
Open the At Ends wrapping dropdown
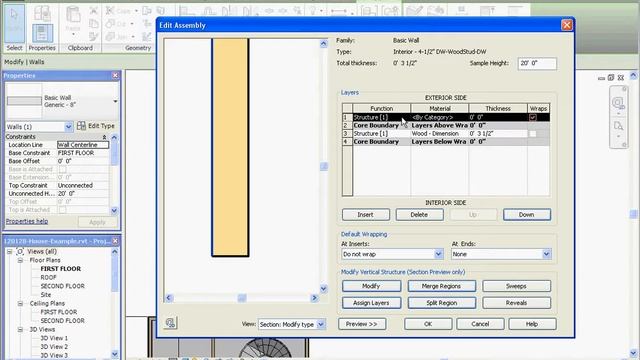[547, 254]
